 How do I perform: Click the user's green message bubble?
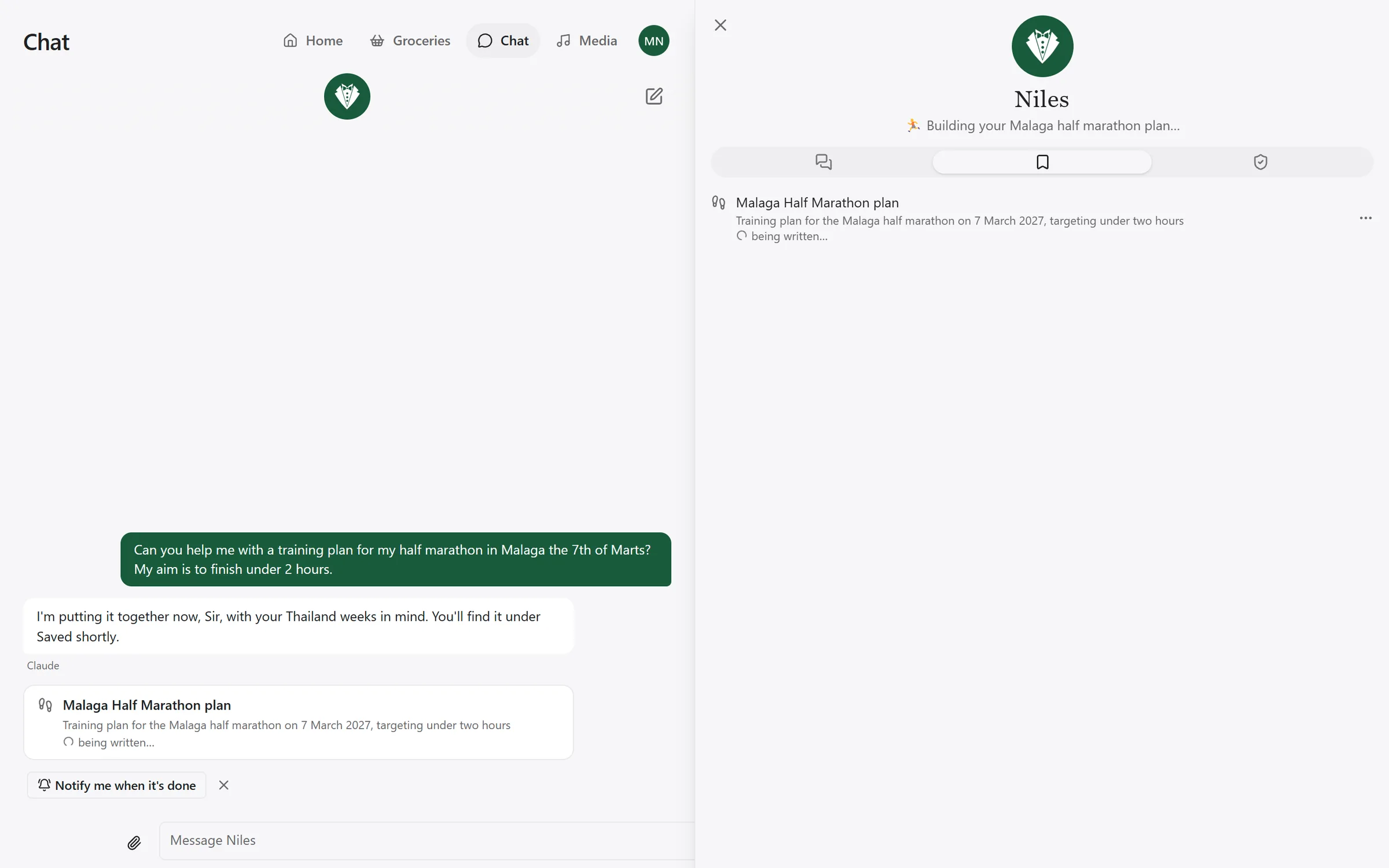(396, 560)
